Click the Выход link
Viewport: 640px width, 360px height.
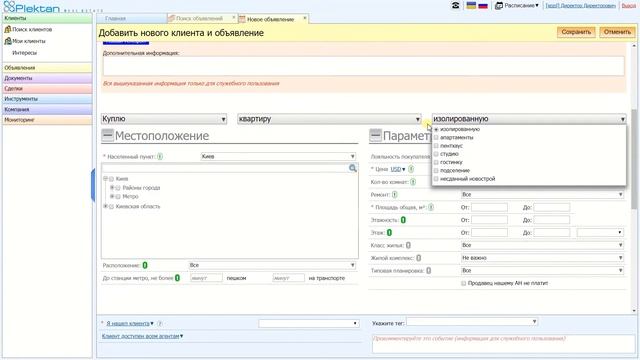point(629,6)
